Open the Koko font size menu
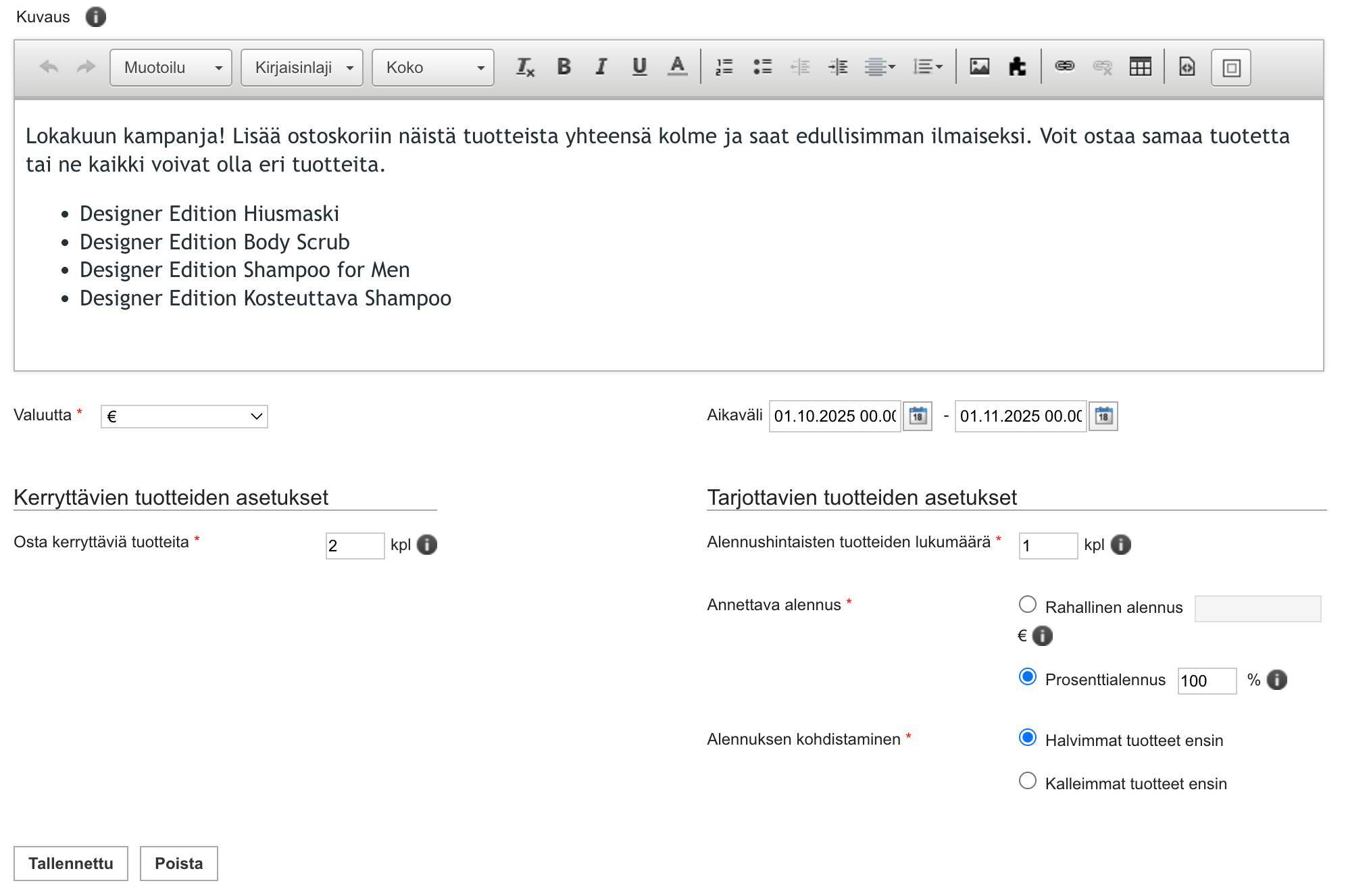 point(433,68)
